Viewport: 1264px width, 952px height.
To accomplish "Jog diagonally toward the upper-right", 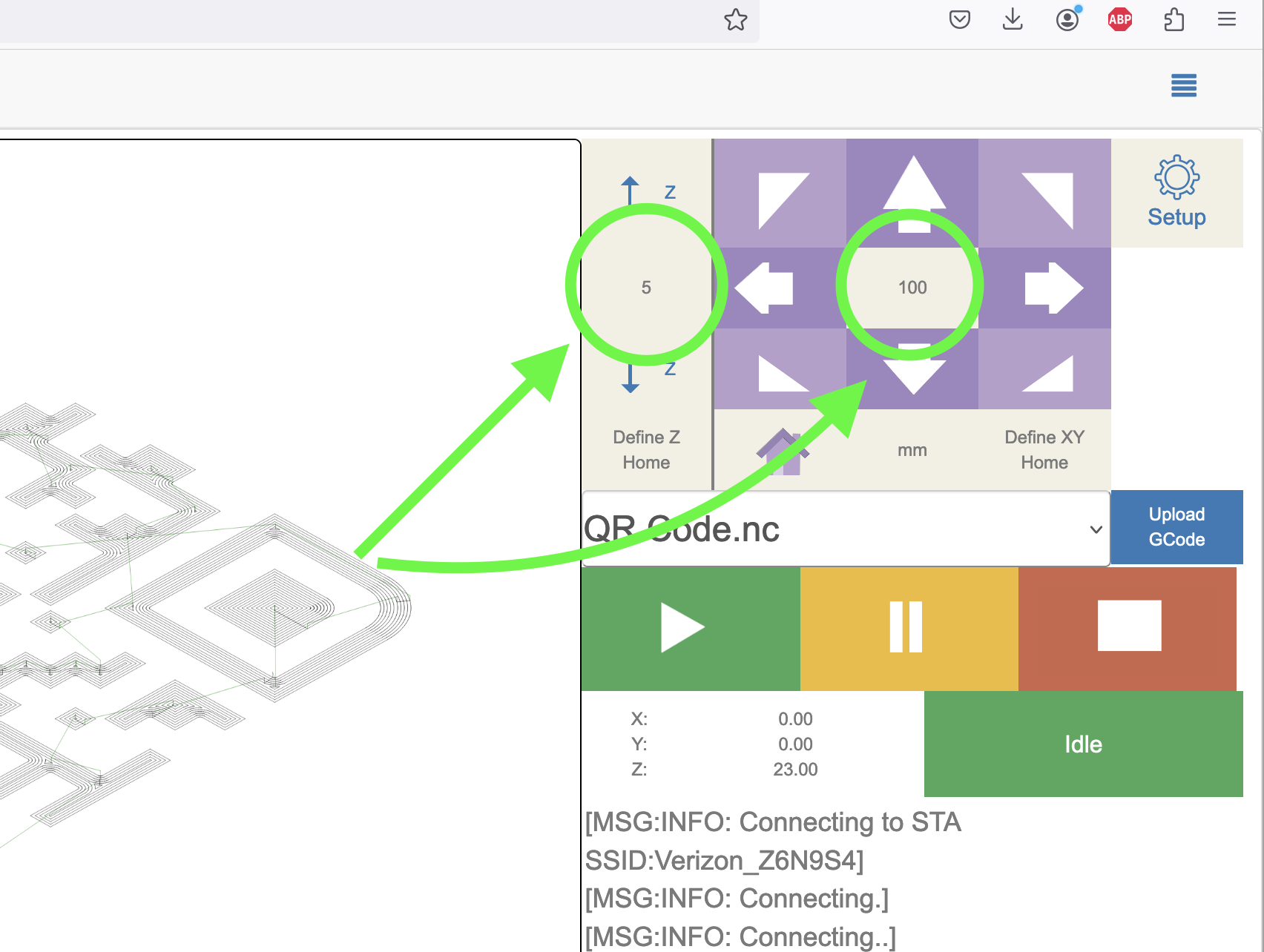I will tap(1045, 196).
